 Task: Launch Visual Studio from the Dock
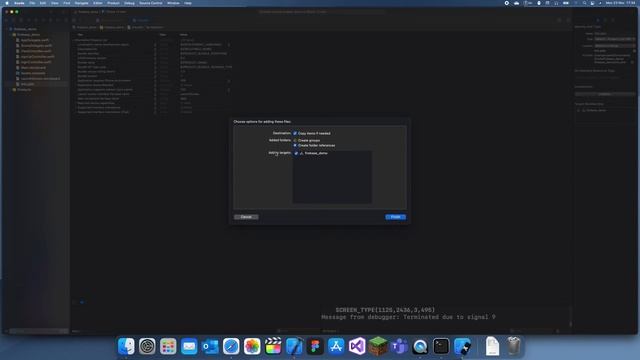point(357,347)
